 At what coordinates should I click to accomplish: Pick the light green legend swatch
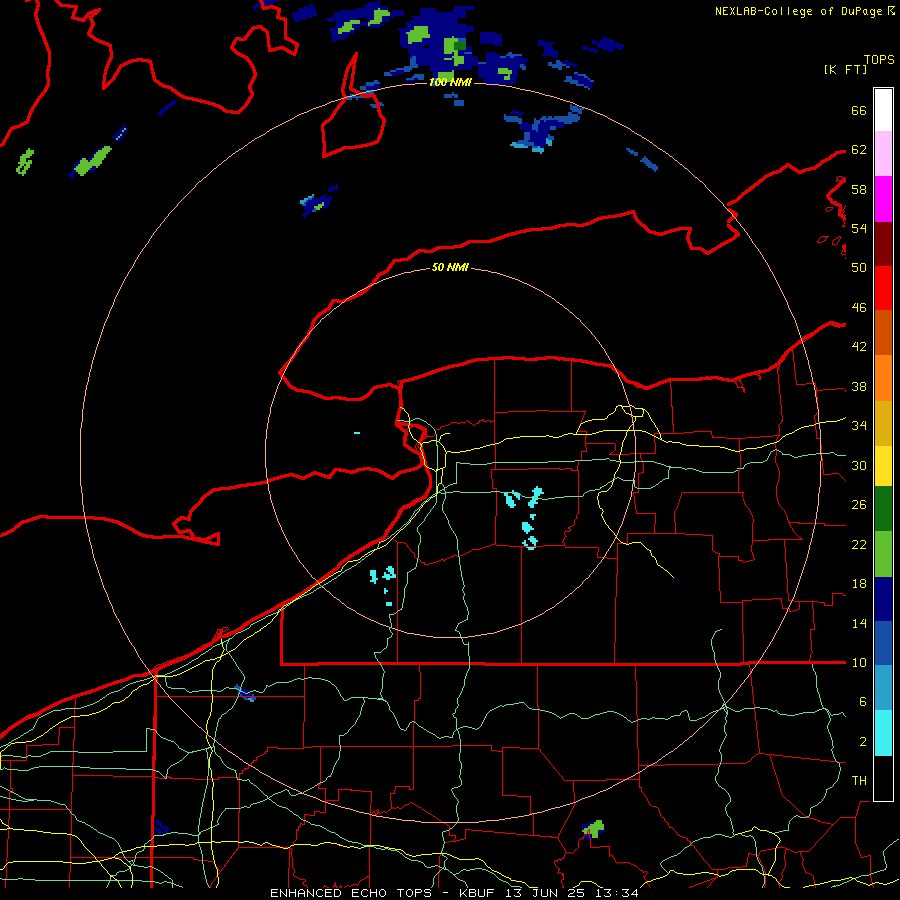[x=883, y=554]
